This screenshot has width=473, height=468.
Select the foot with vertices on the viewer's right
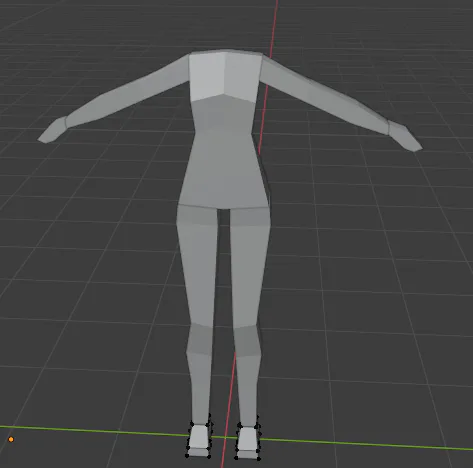(x=248, y=442)
